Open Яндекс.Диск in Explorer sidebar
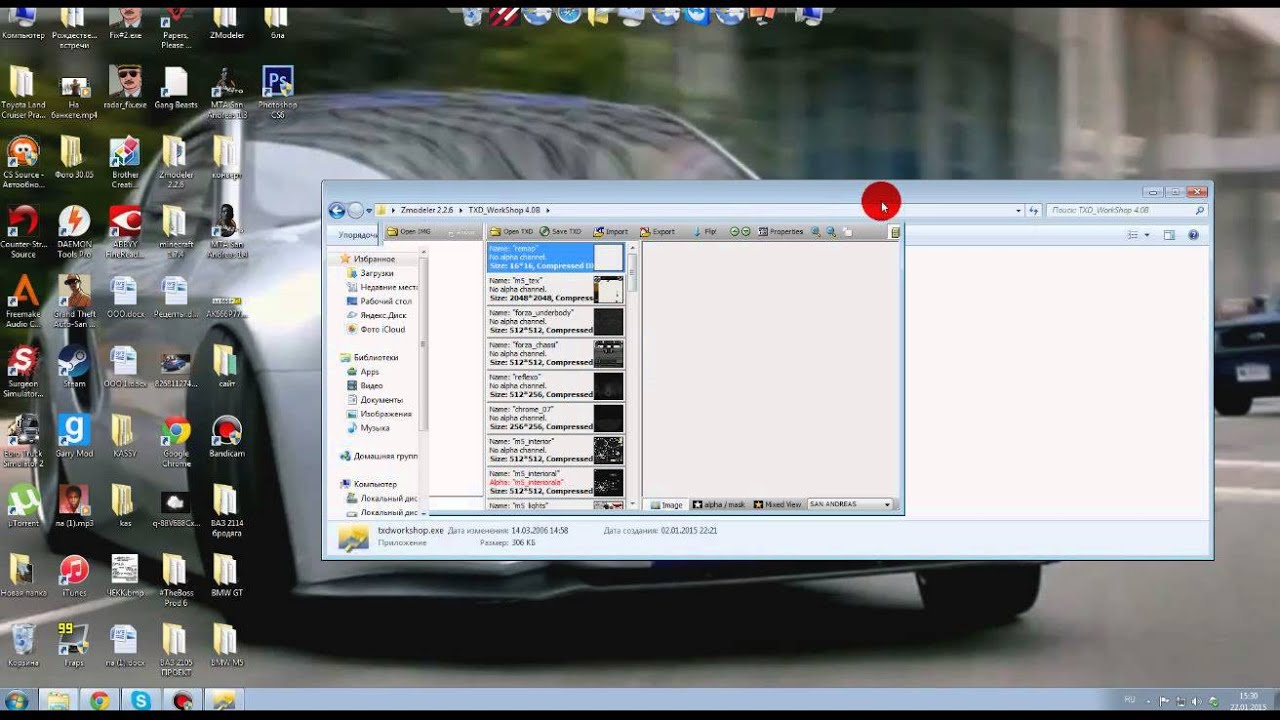This screenshot has width=1280, height=720. 376,315
